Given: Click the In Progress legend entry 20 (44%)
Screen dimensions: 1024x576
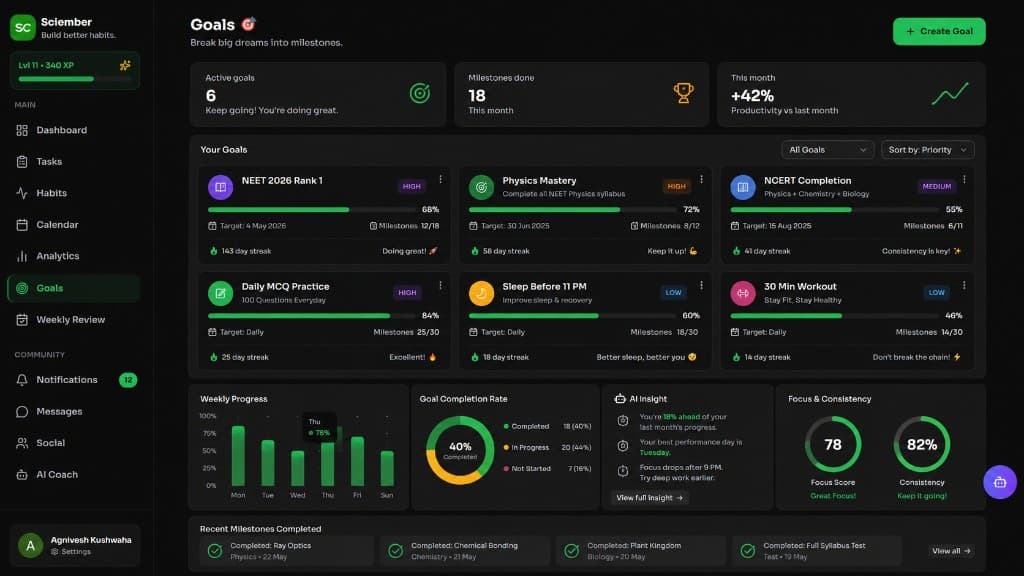Looking at the screenshot, I should point(547,447).
